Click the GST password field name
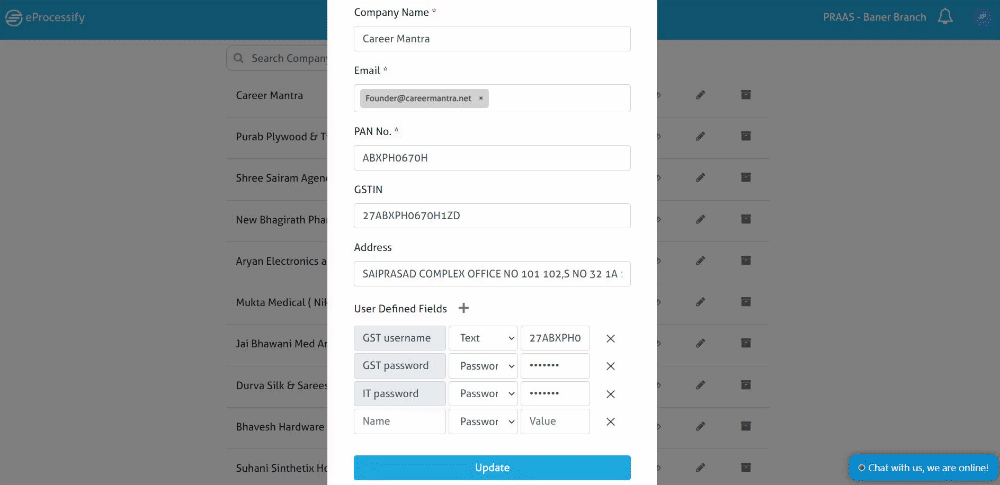1000x485 pixels. tap(400, 366)
